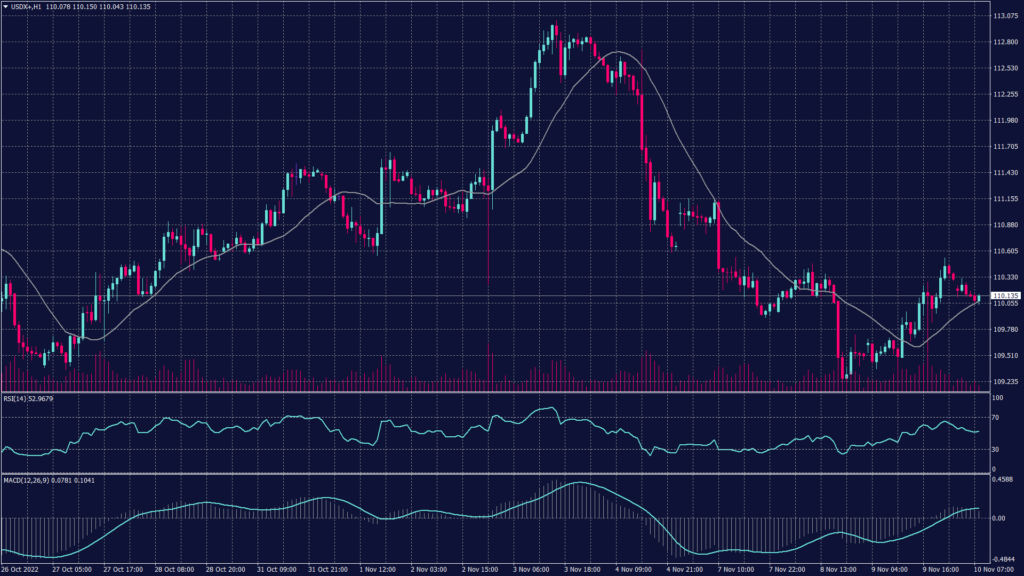Click the 113.075 price axis label
Viewport: 1024px width, 576px height.
coord(1004,16)
